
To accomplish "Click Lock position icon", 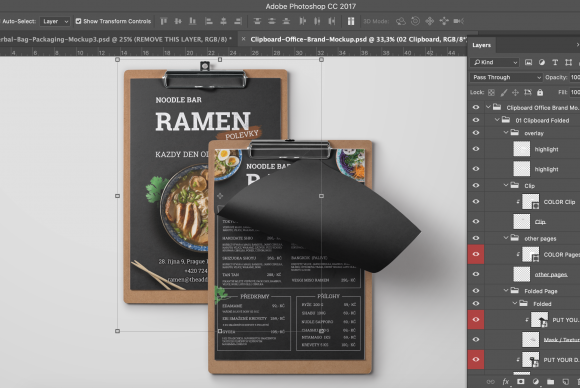I will click(515, 92).
